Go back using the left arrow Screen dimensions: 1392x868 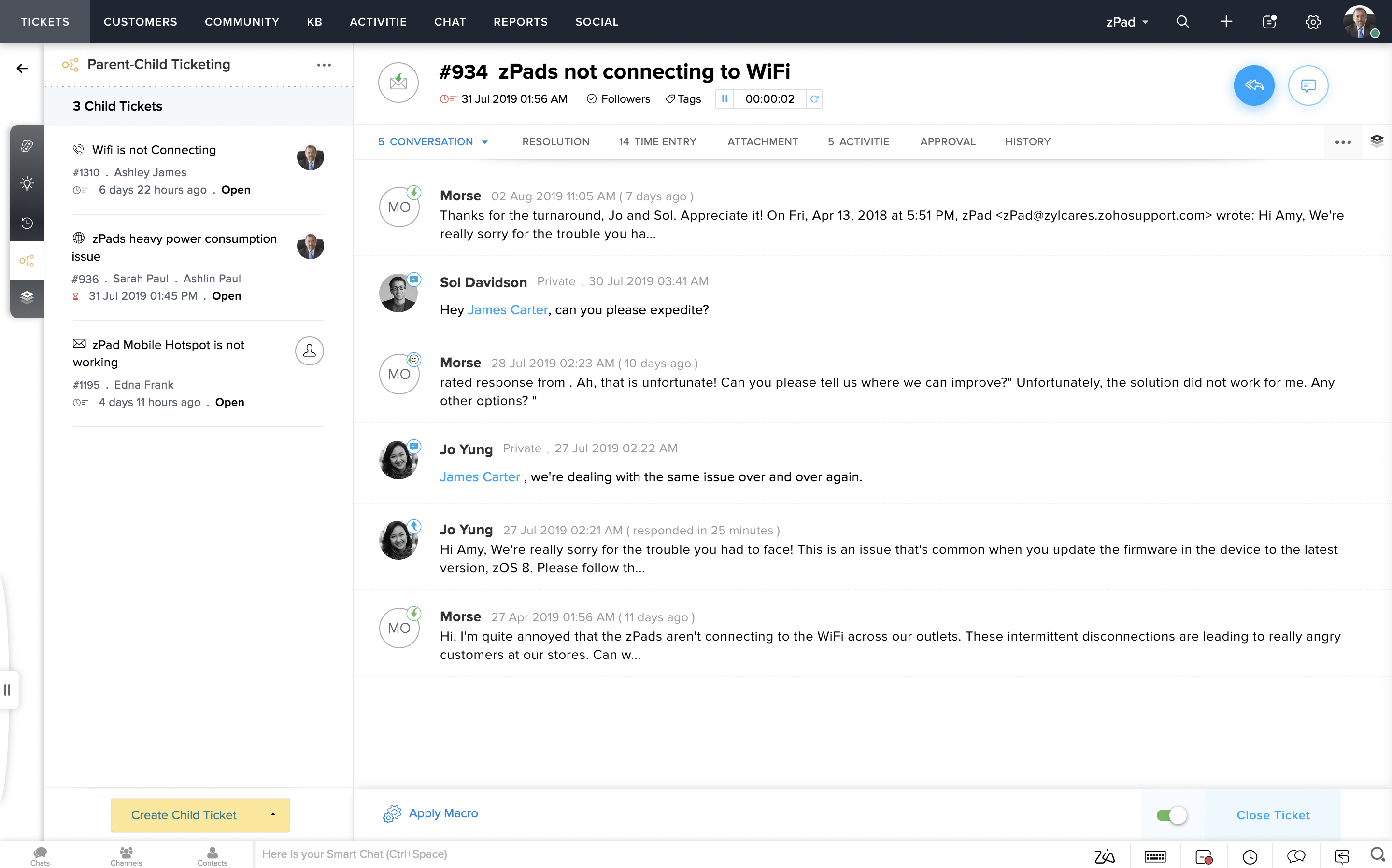tap(22, 69)
